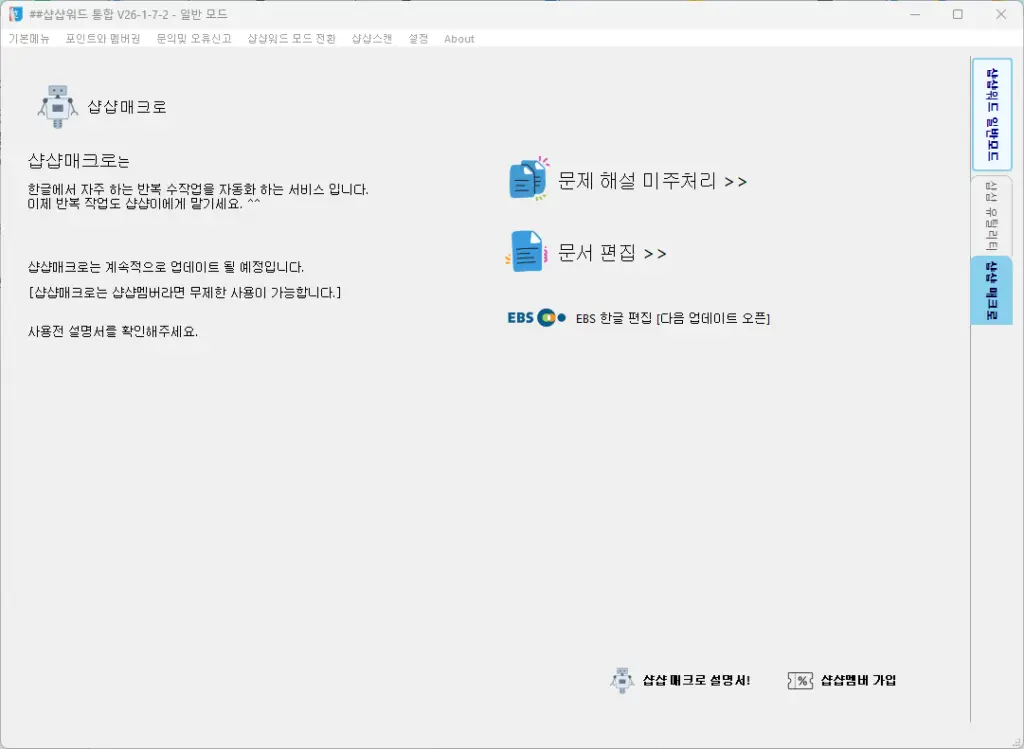Select the 샵샵워드 일반모드 sidebar tab
Screen dimensions: 1024x749
tap(991, 114)
